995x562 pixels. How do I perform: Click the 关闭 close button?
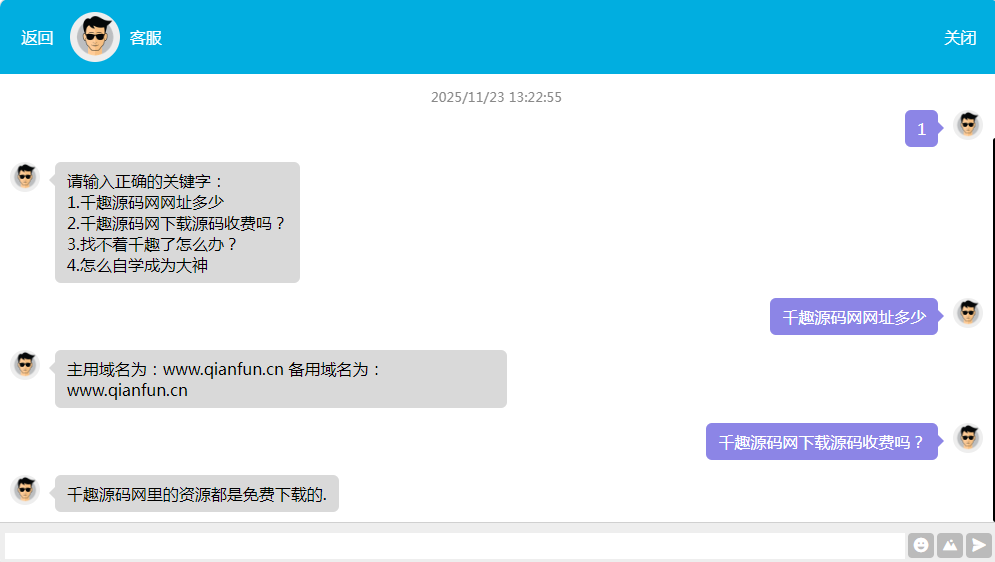[x=959, y=38]
